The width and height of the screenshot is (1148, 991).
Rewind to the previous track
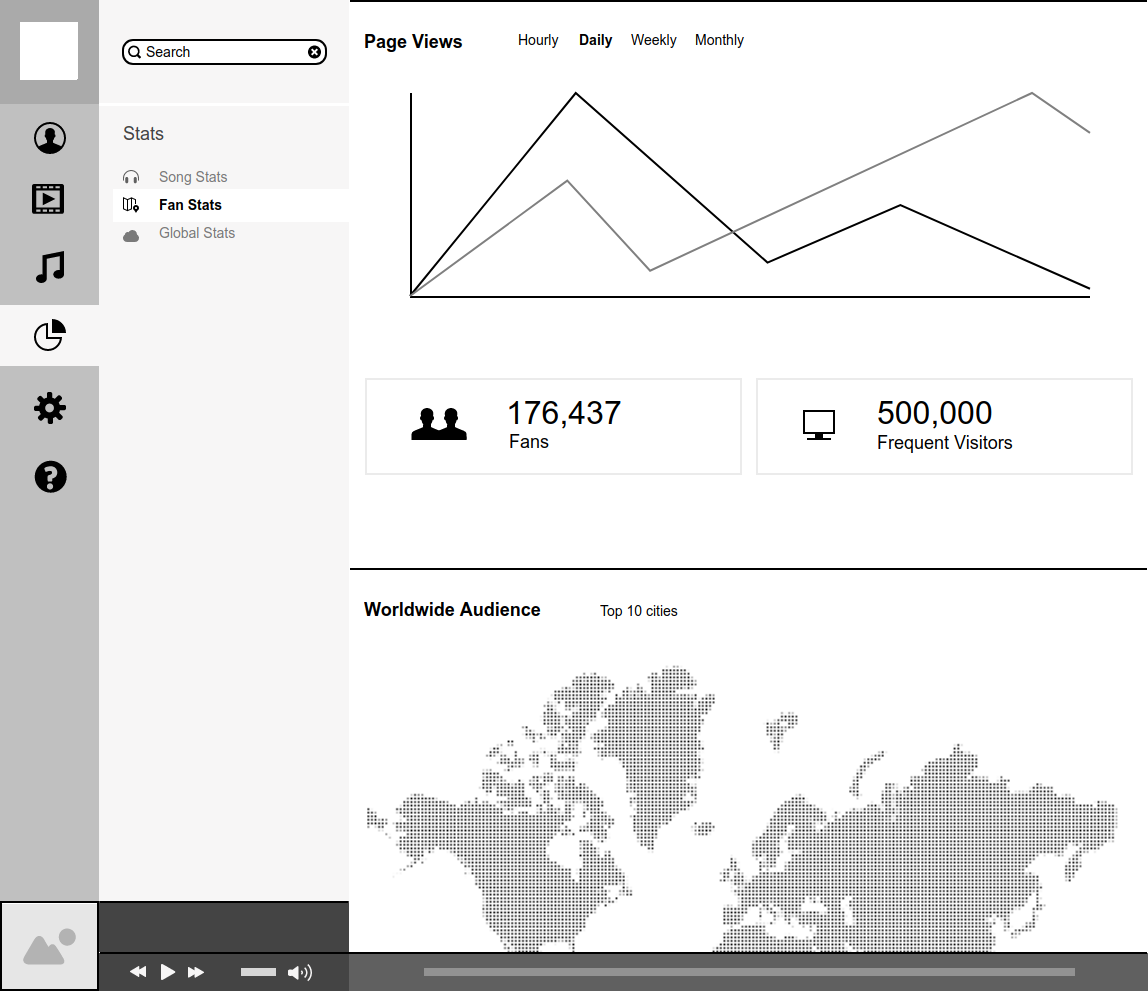pyautogui.click(x=138, y=972)
